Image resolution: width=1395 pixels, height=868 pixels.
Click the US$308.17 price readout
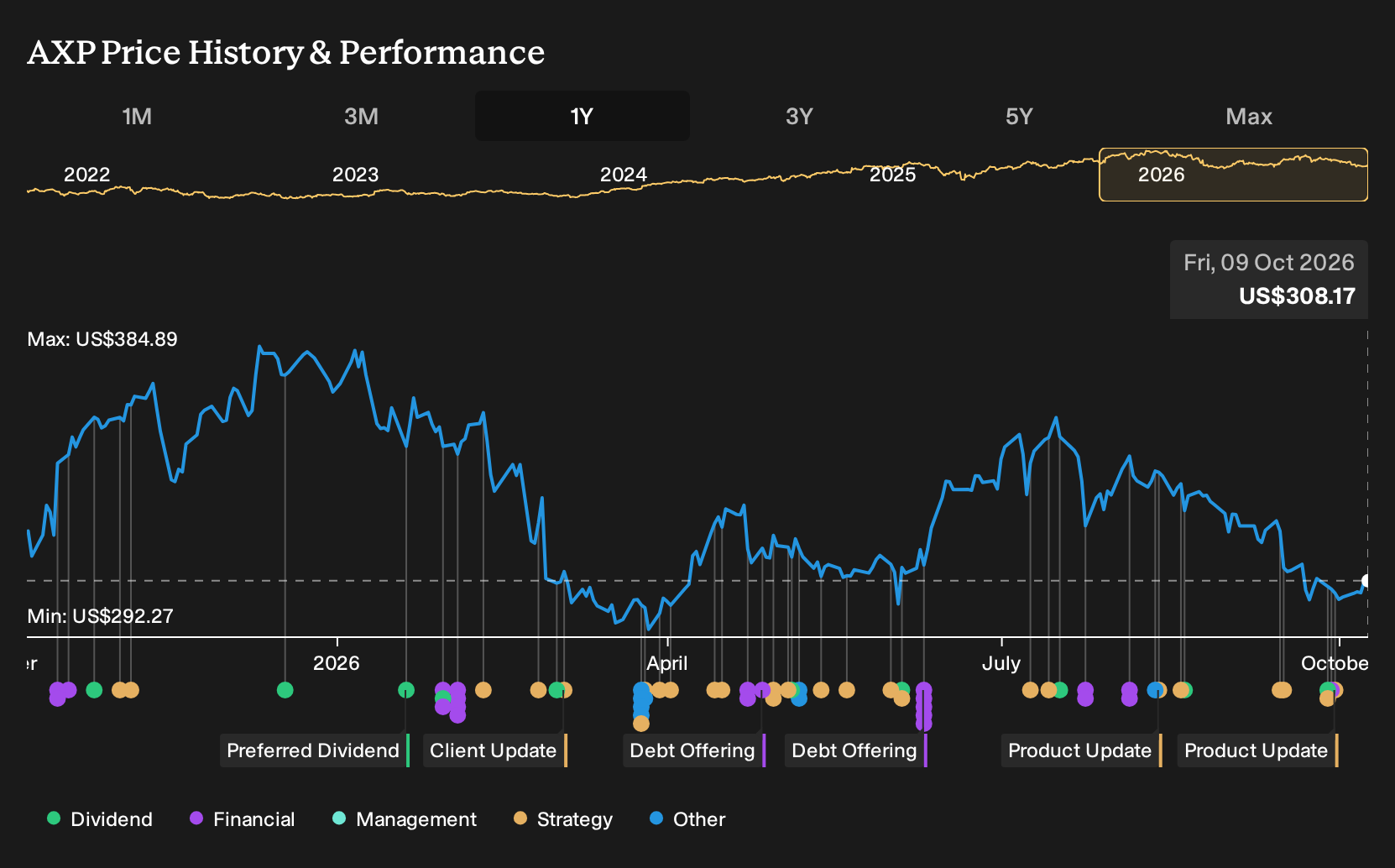pyautogui.click(x=1297, y=296)
